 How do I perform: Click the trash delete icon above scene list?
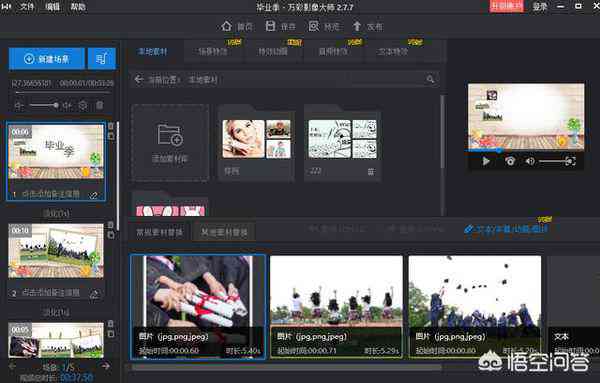[x=99, y=105]
